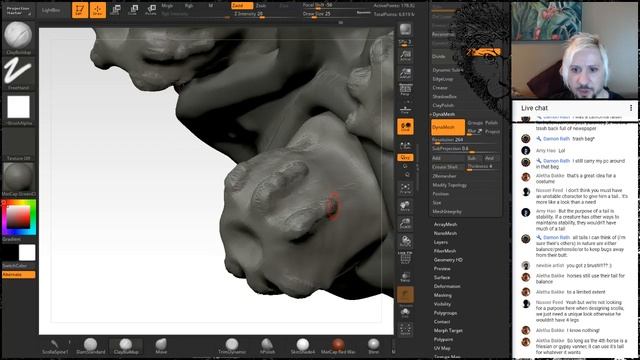Select the Move brush in bottom shelf
Viewport: 640px width, 360px height.
[x=161, y=346]
